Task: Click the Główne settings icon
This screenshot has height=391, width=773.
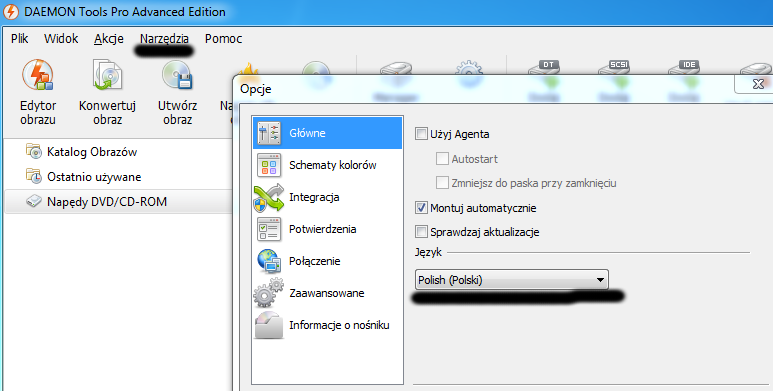Action: (x=269, y=133)
